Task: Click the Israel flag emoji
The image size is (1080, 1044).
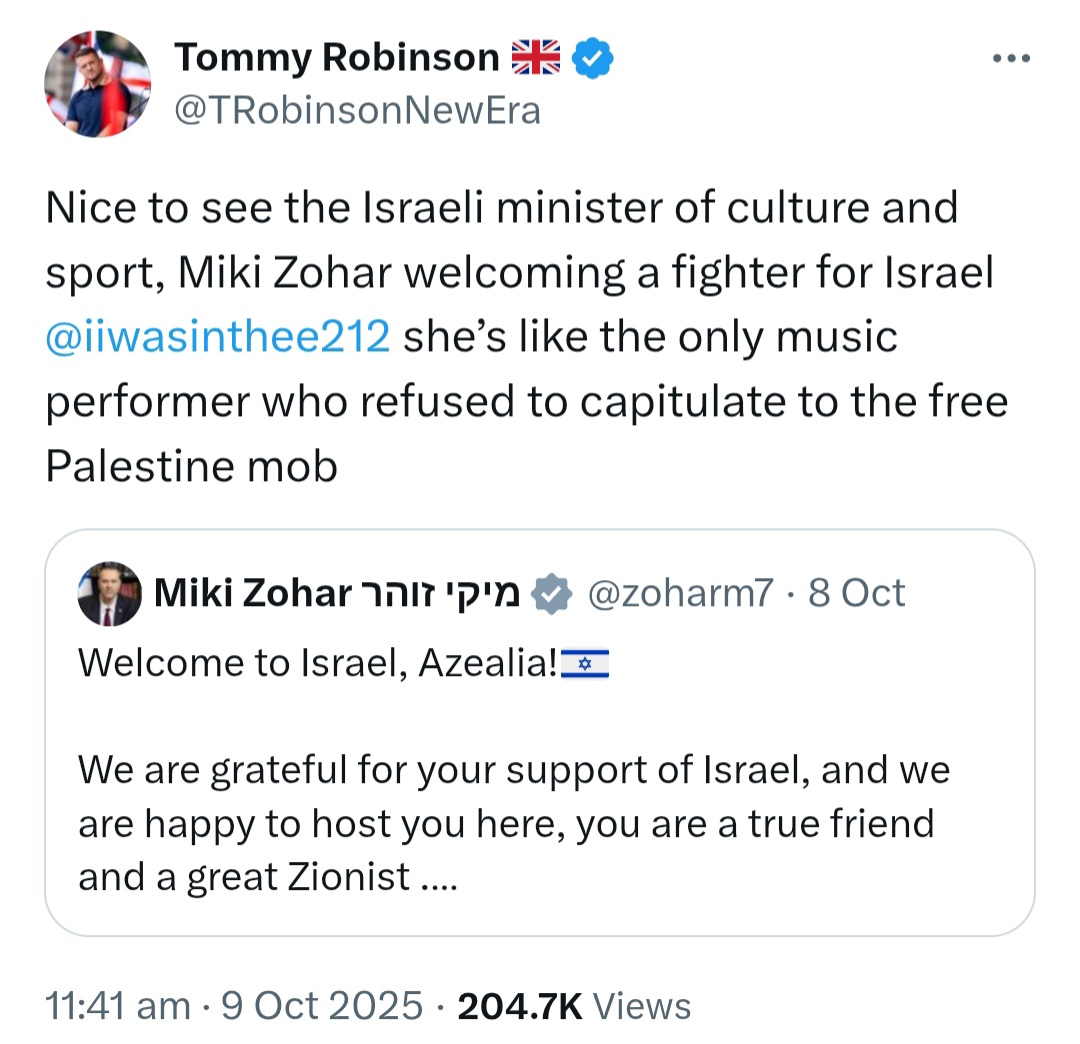Action: point(585,664)
